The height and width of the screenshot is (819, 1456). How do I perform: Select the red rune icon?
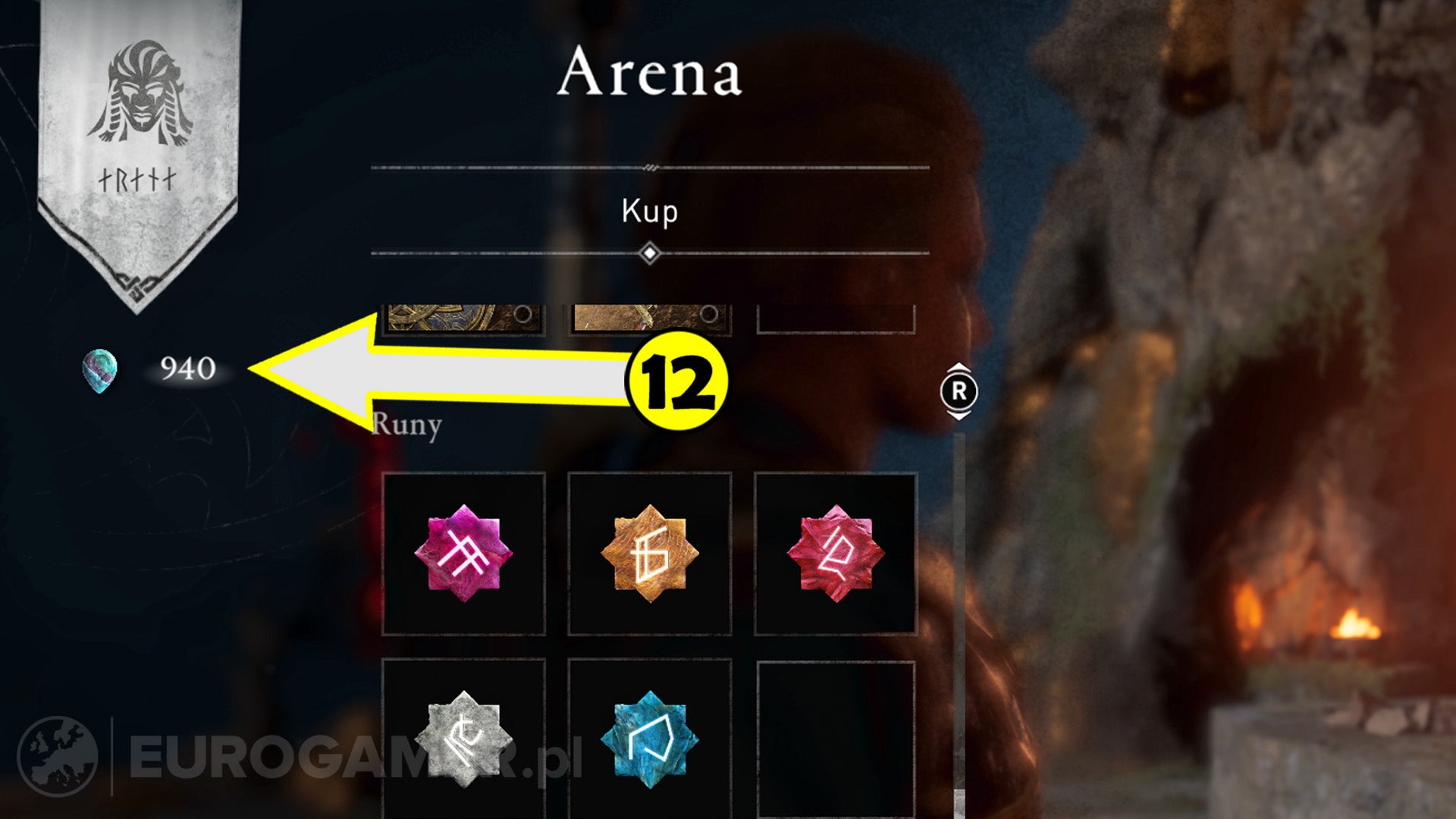click(x=836, y=554)
